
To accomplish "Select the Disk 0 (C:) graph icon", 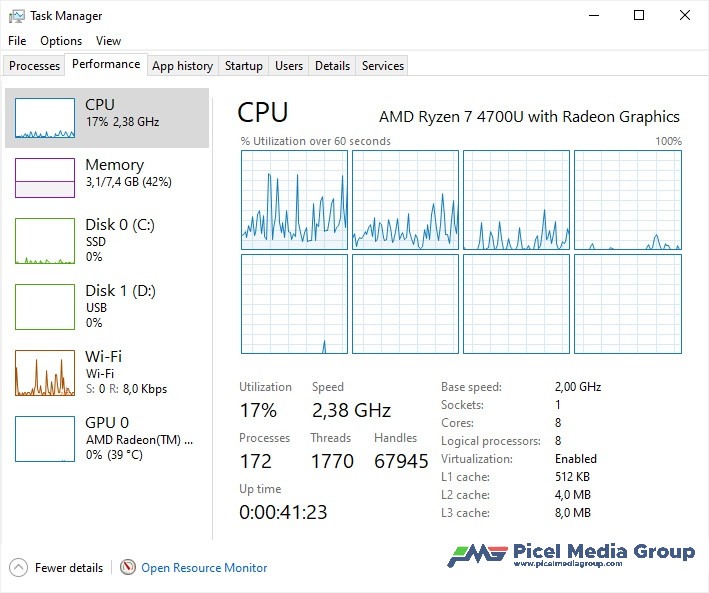I will click(45, 240).
